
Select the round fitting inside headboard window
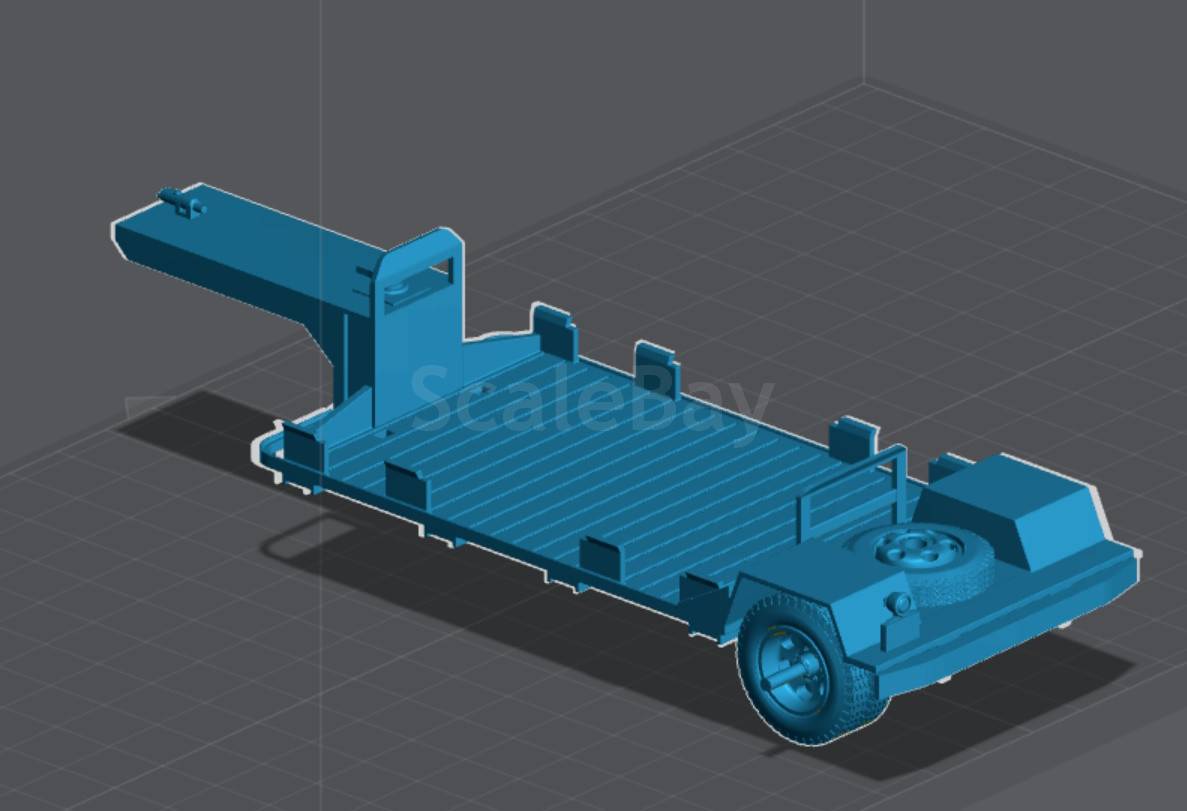(394, 290)
